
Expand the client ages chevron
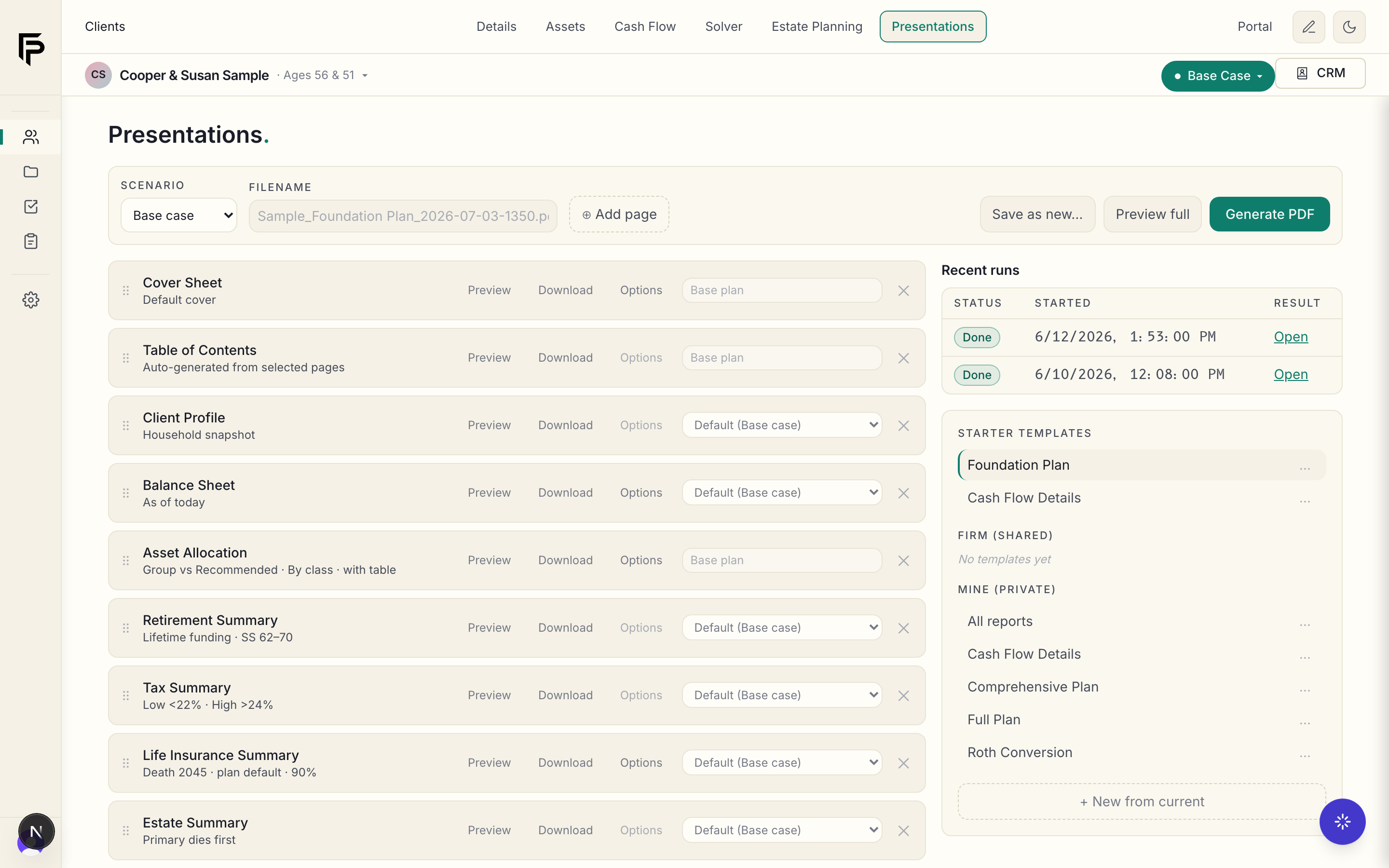(365, 76)
